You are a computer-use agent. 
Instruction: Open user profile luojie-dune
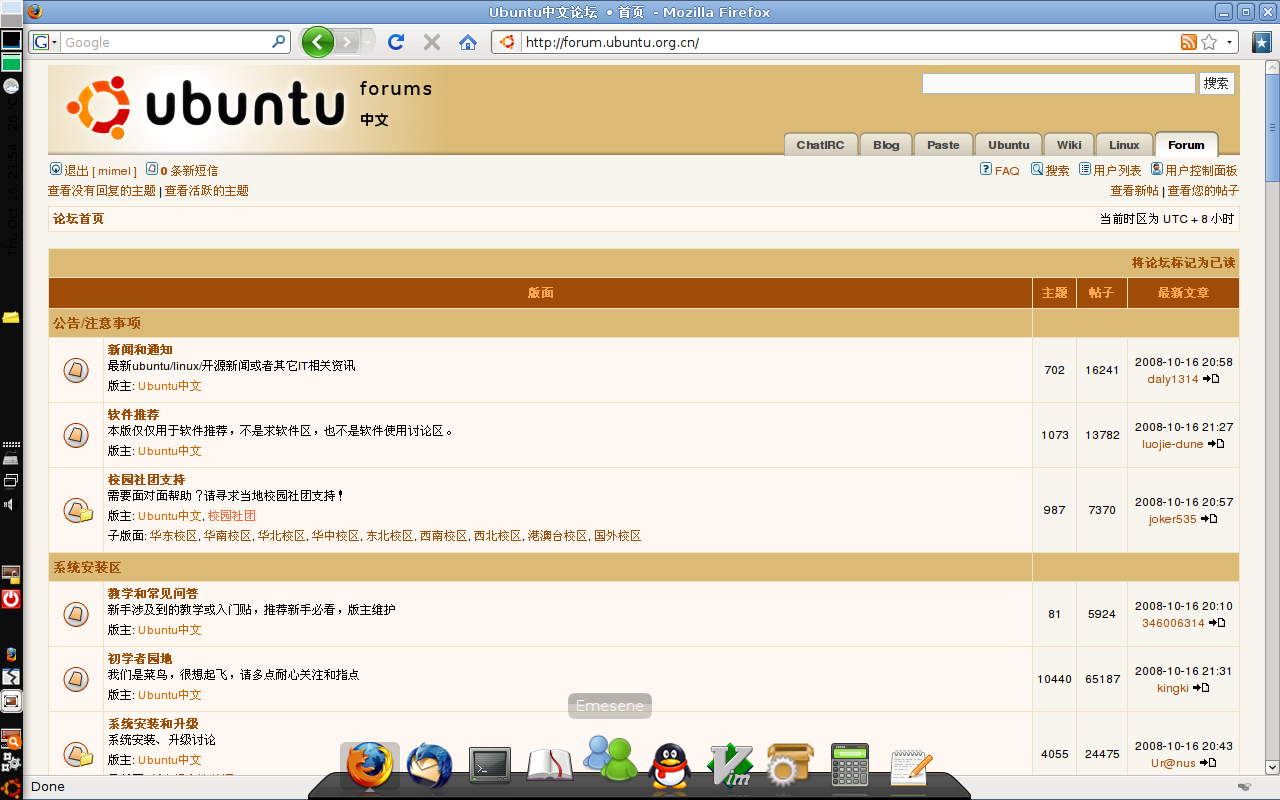1173,444
